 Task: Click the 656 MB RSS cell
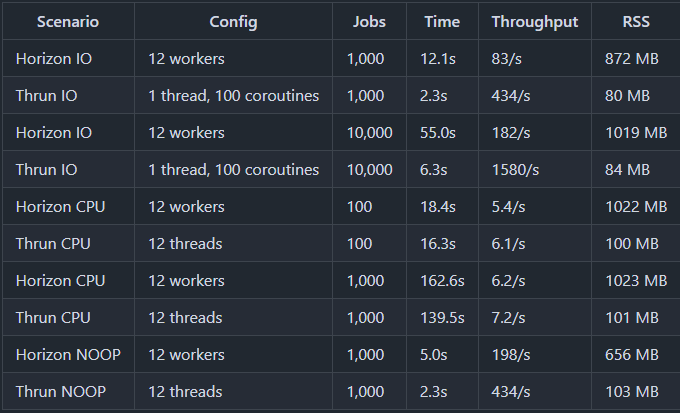coord(631,354)
